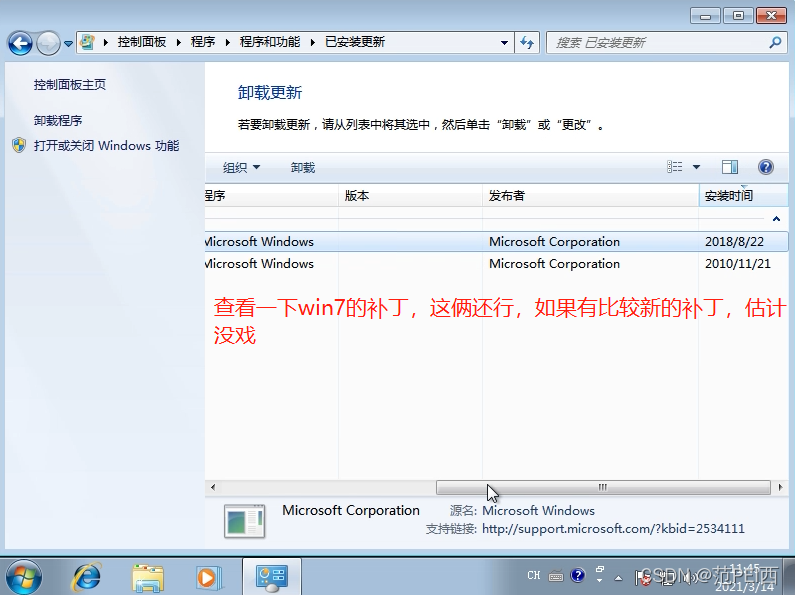Minimize the control panel window

point(705,16)
